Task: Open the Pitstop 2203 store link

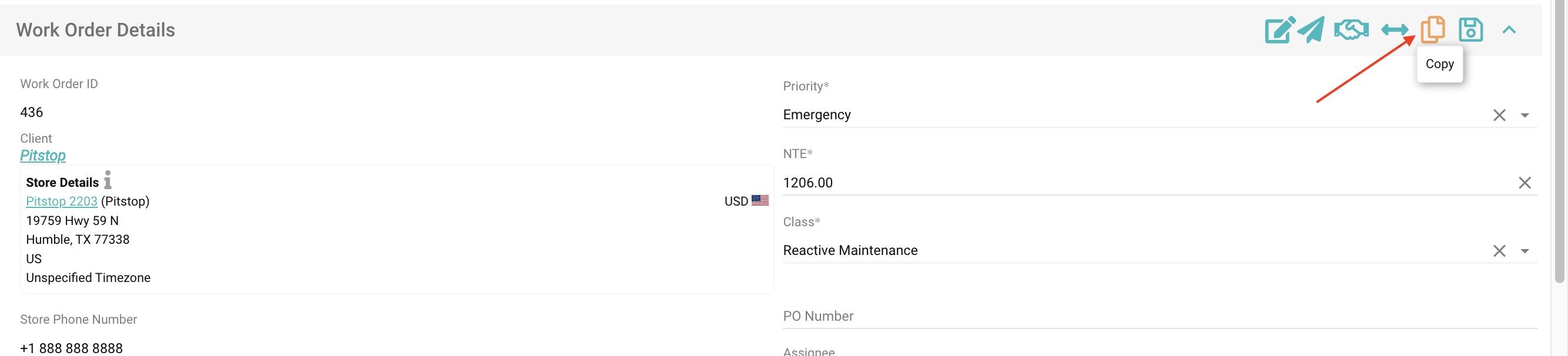Action: [x=62, y=201]
